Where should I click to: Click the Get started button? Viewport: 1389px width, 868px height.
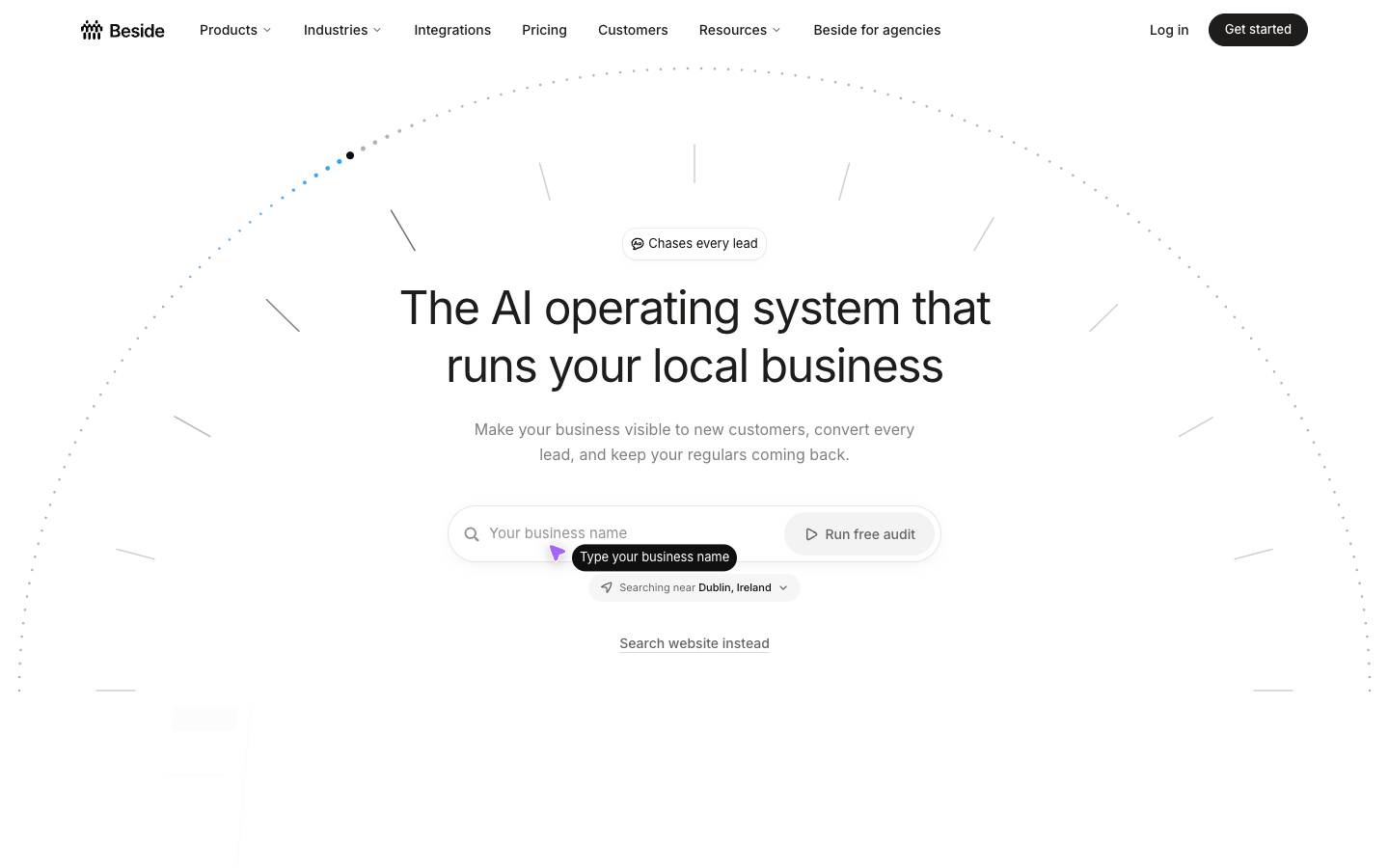pos(1258,30)
